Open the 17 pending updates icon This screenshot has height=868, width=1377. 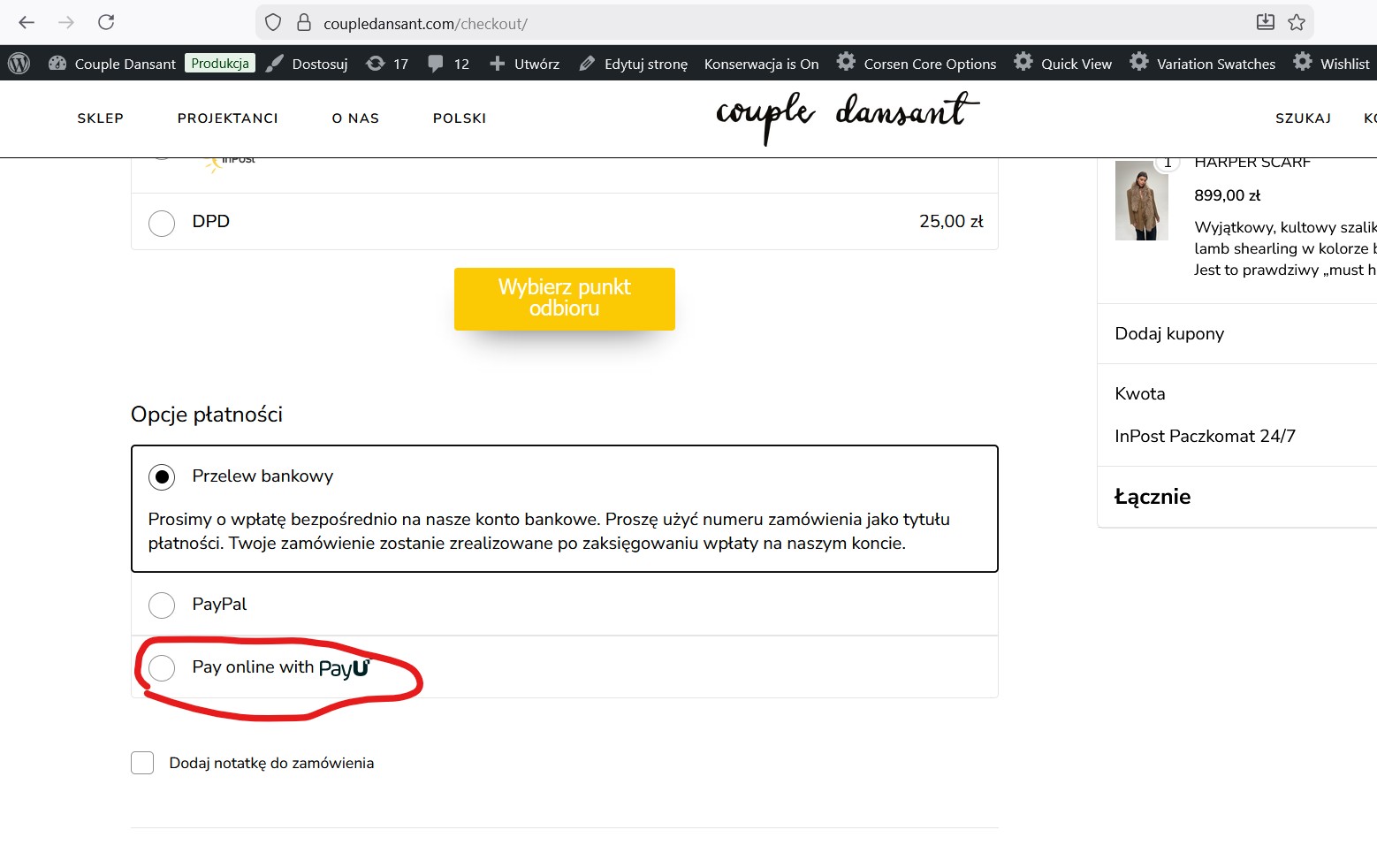[387, 64]
